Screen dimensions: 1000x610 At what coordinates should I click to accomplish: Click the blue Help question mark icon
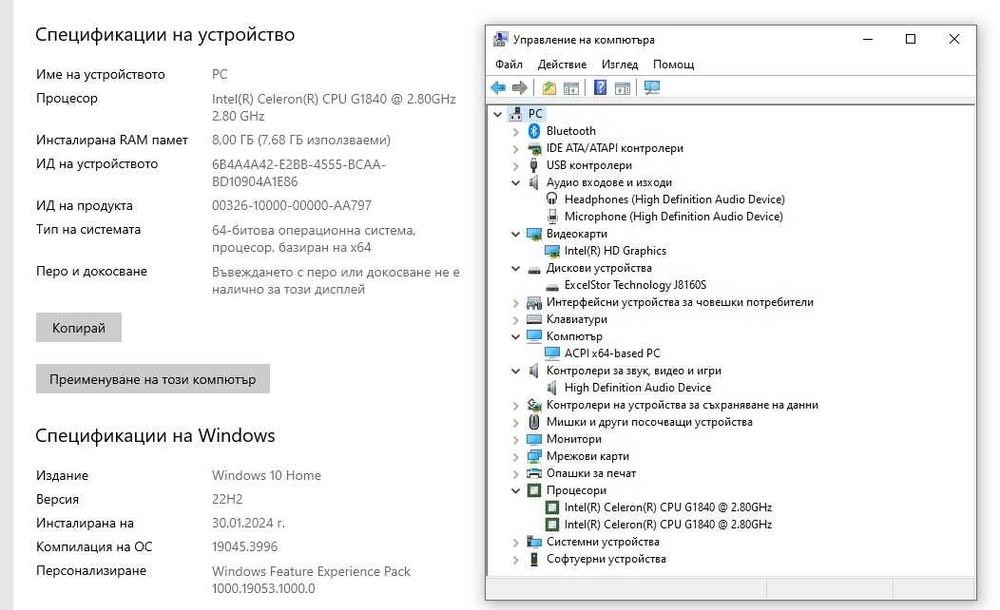click(x=600, y=87)
